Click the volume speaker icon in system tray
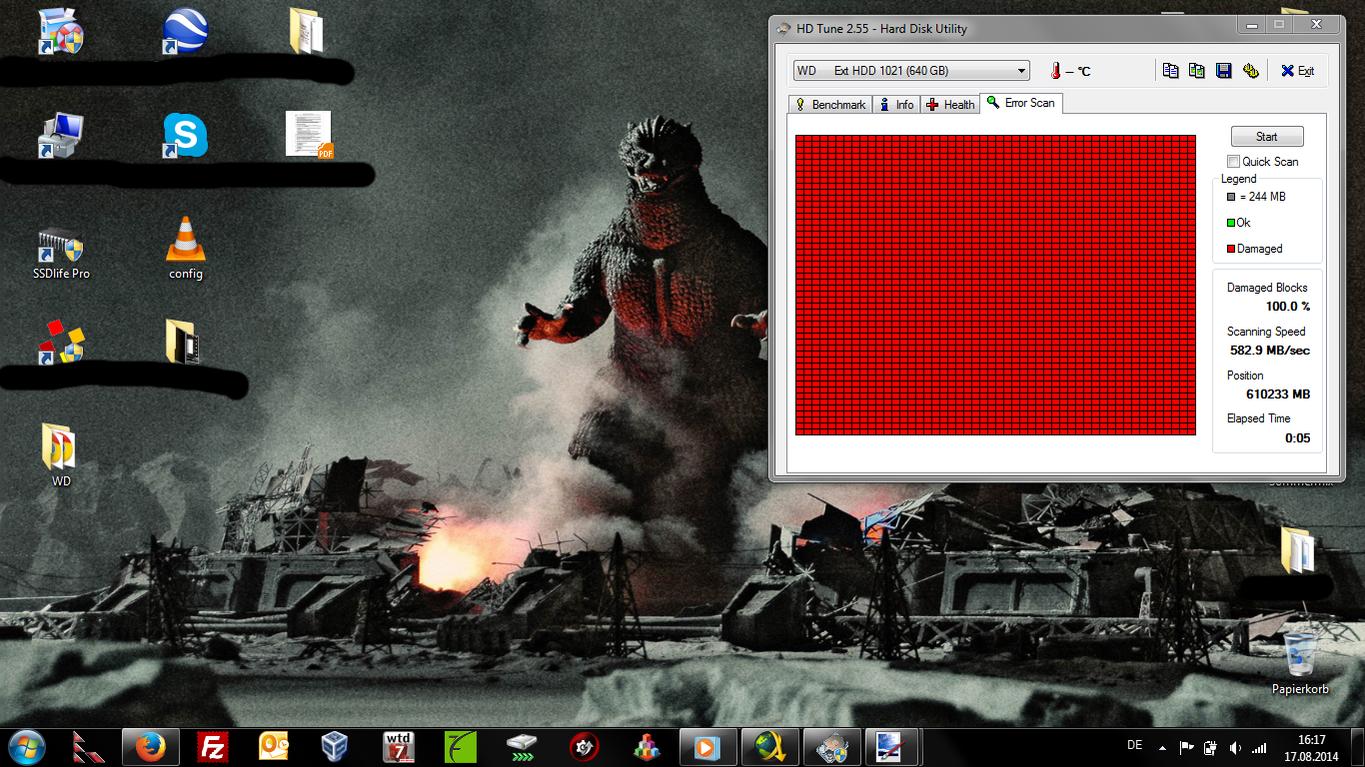1365x767 pixels. pyautogui.click(x=1235, y=747)
